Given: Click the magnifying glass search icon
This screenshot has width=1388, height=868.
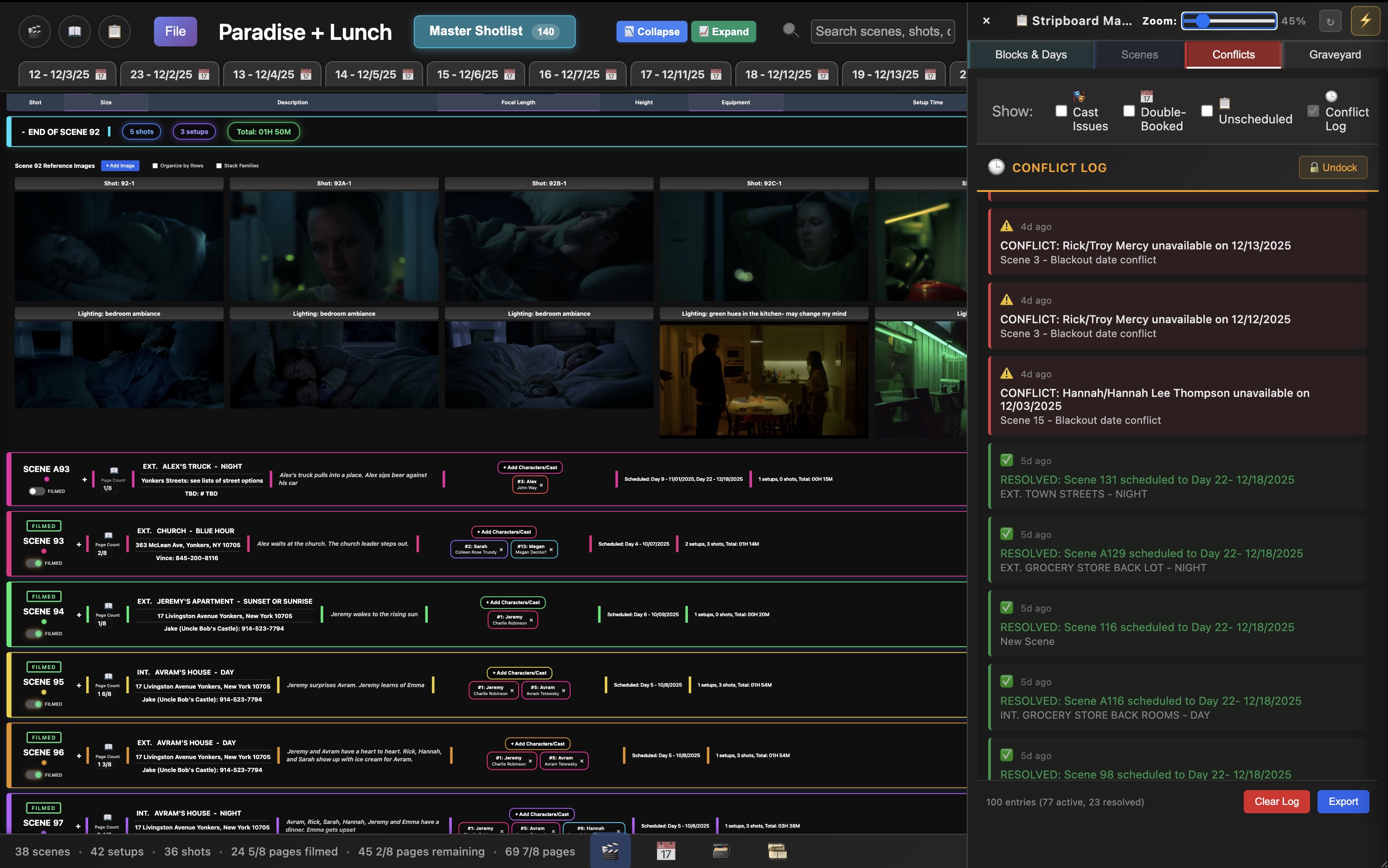Looking at the screenshot, I should (x=791, y=31).
